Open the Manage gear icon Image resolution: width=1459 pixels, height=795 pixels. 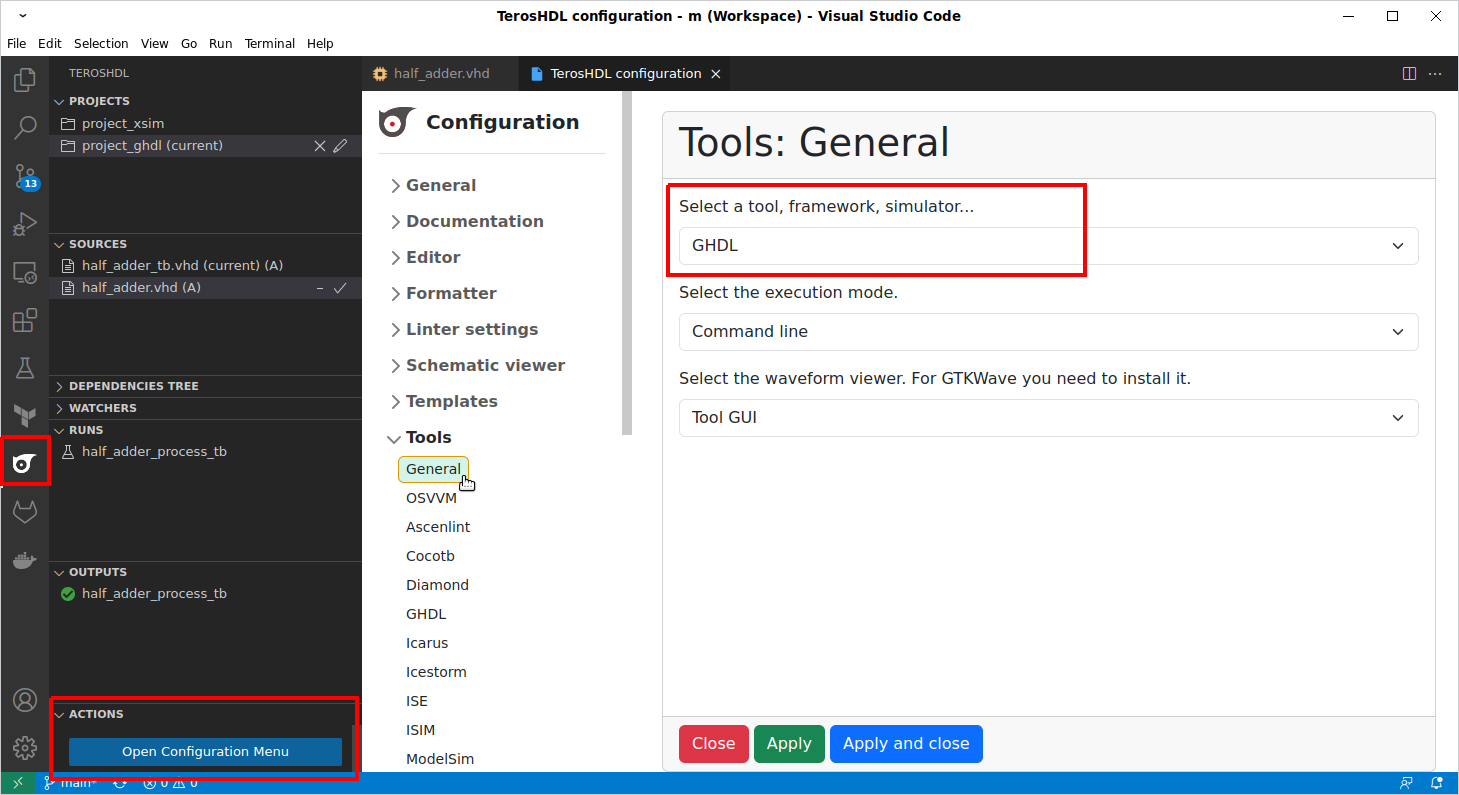[x=25, y=748]
